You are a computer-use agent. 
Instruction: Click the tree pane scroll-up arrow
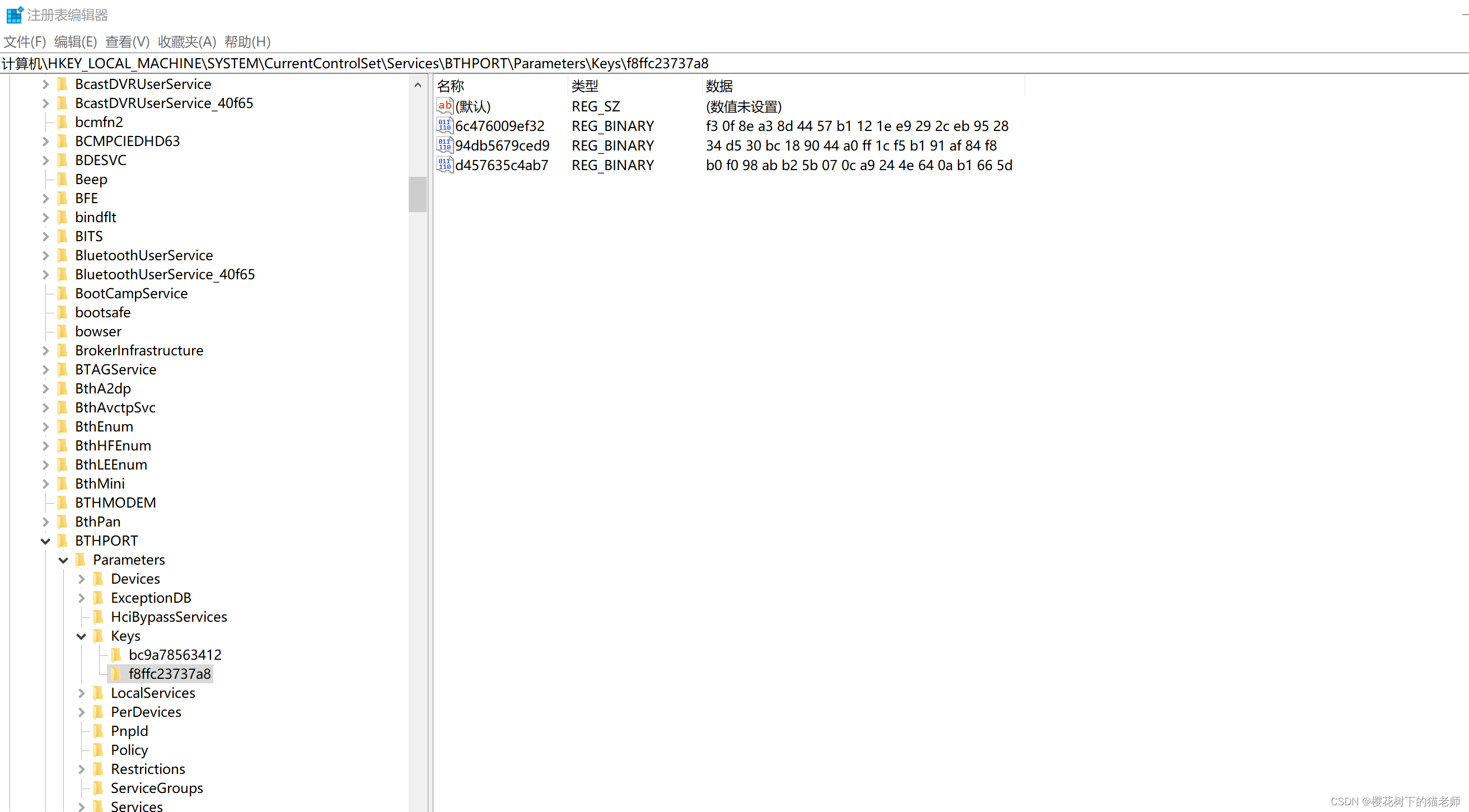[x=418, y=85]
